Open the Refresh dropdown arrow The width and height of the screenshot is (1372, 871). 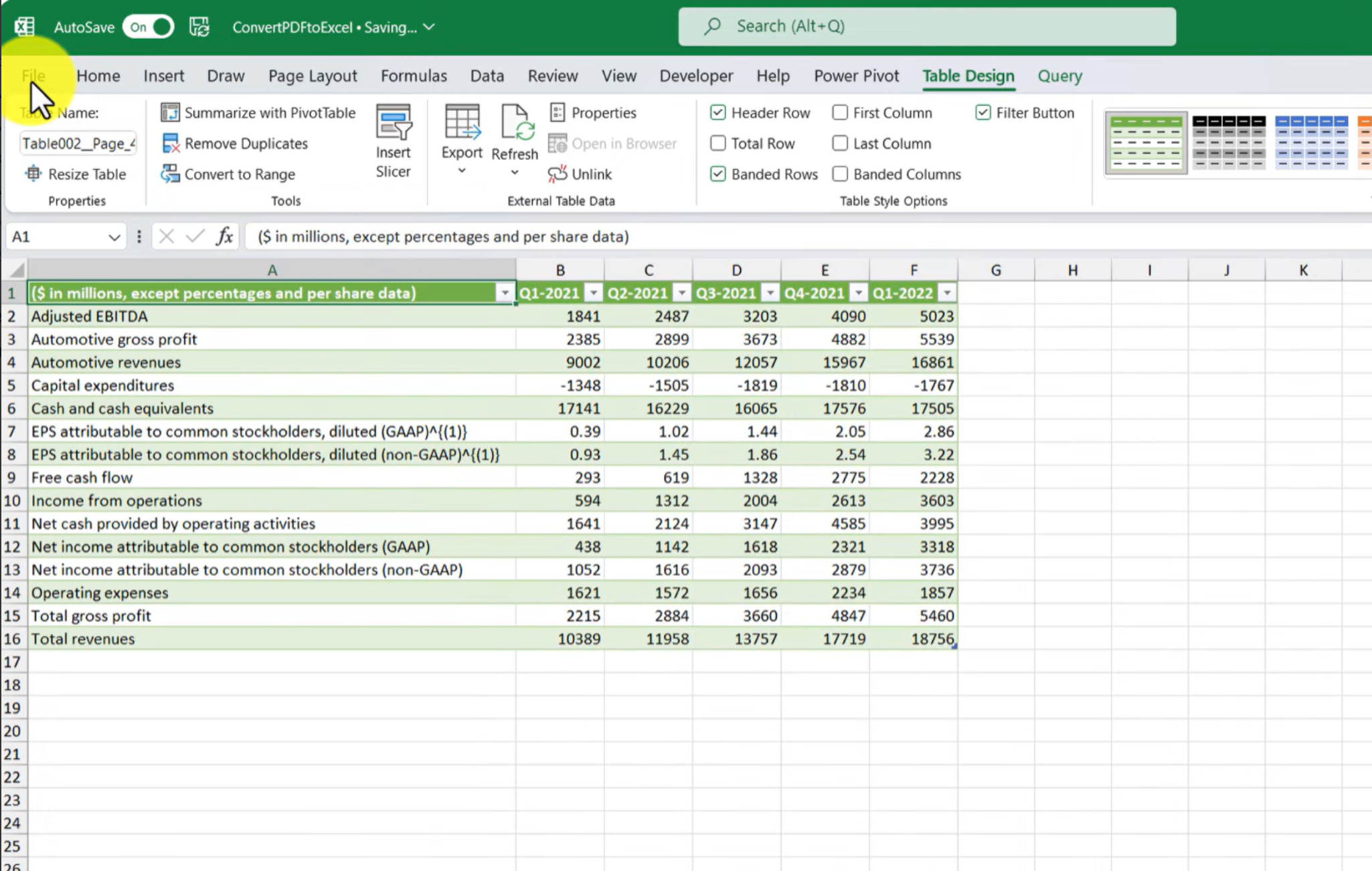click(x=515, y=173)
